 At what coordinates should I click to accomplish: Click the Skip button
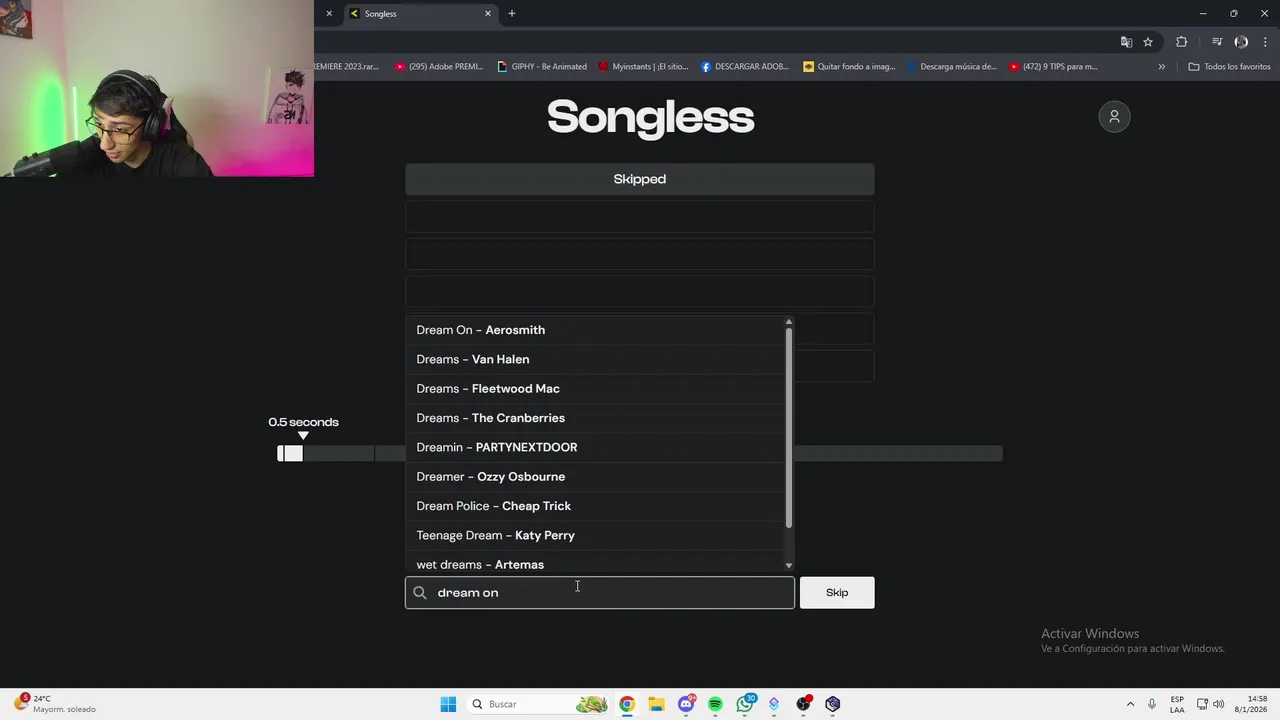[837, 593]
